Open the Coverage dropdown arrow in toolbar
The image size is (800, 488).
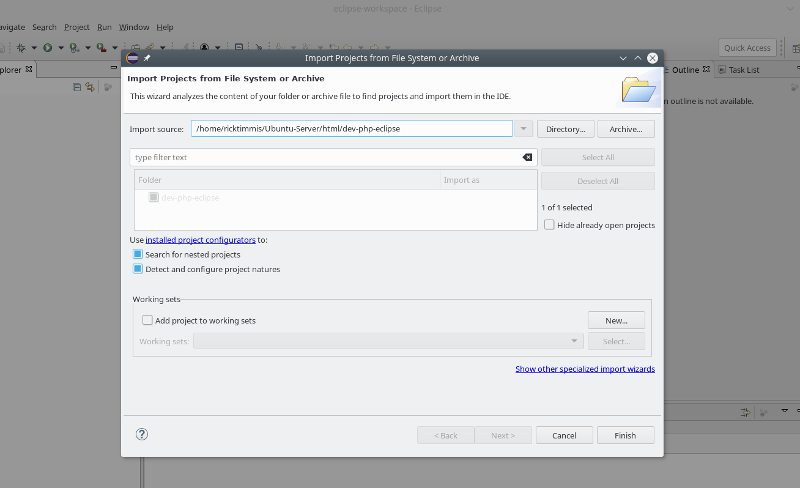coord(88,47)
